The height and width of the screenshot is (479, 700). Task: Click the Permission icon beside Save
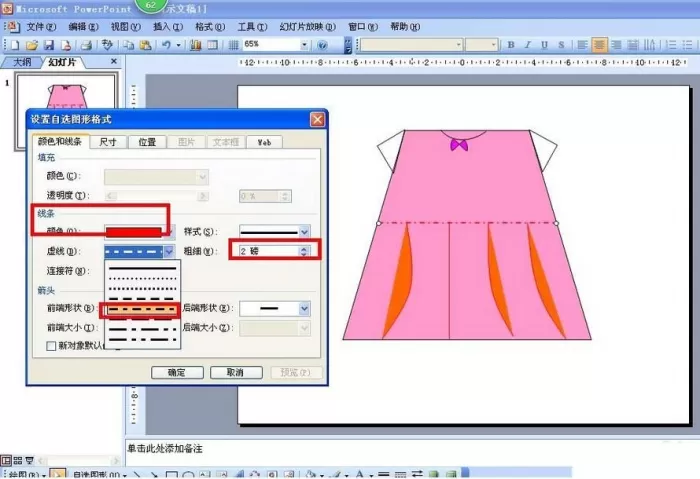(x=66, y=45)
